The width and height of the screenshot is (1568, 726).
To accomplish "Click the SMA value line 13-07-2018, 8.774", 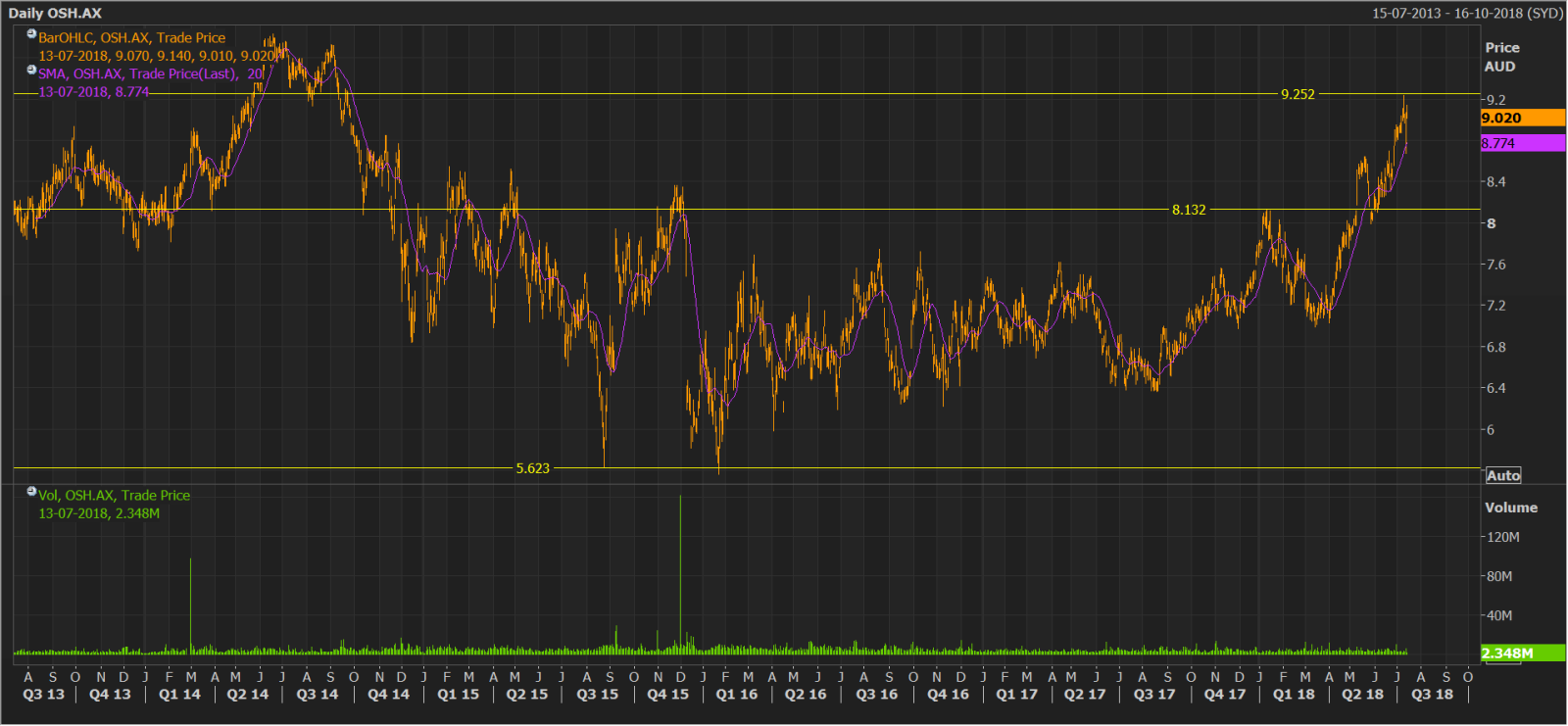I will 94,92.
